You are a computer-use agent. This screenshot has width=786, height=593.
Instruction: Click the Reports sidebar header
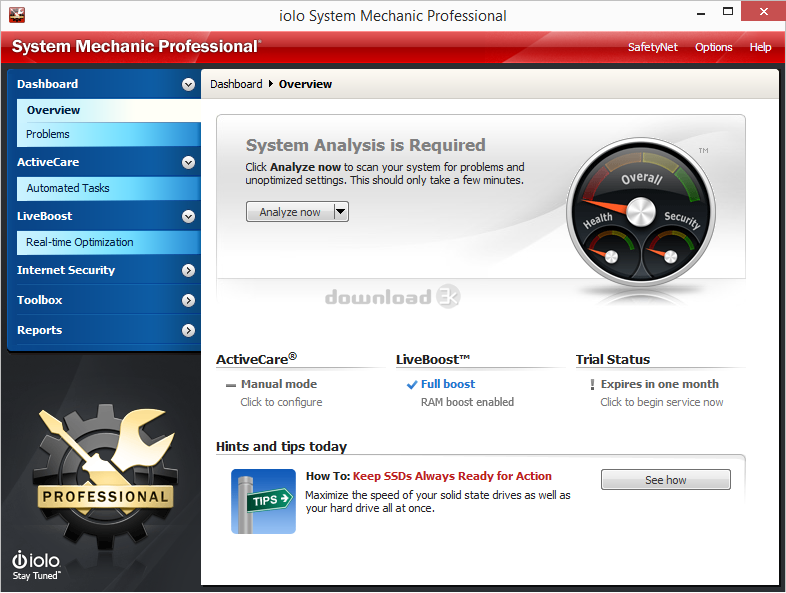[x=40, y=330]
